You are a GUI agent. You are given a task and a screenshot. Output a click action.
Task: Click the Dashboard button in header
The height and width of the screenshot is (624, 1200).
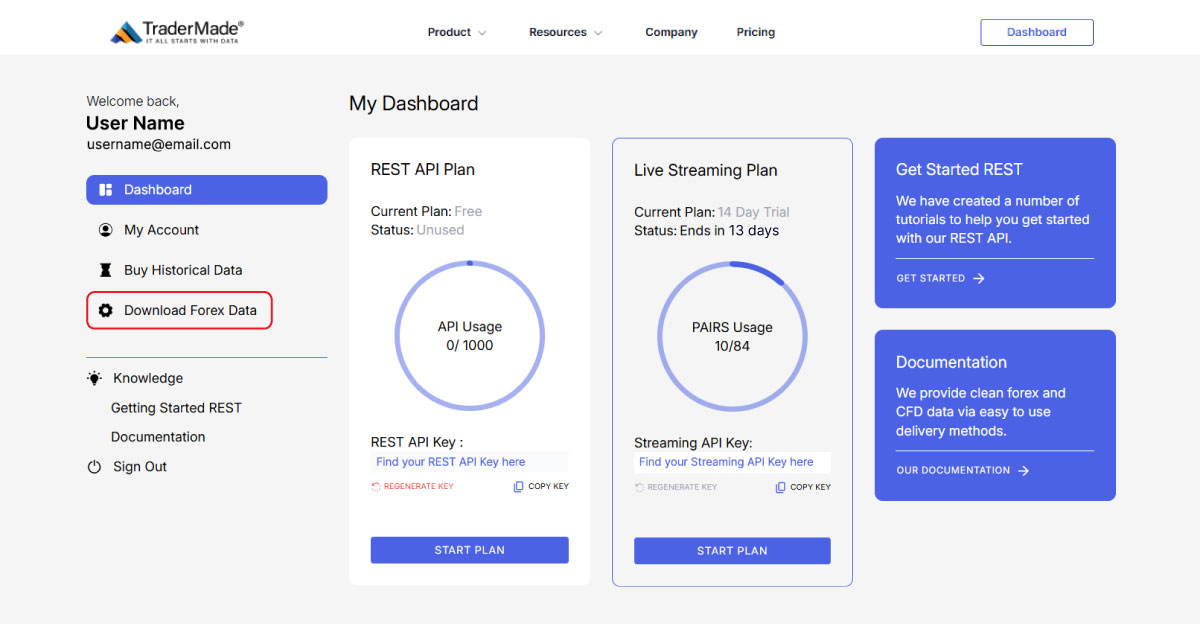[x=1037, y=32]
